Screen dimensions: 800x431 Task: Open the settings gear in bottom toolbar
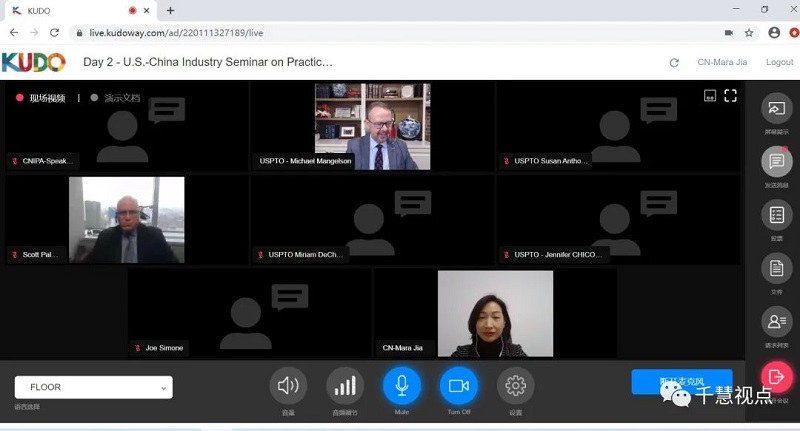click(x=515, y=385)
